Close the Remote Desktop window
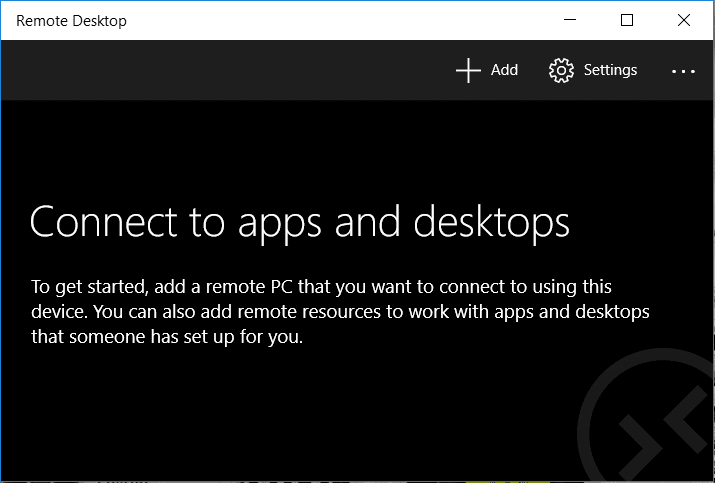Screen dimensions: 715x483 [x=684, y=20]
